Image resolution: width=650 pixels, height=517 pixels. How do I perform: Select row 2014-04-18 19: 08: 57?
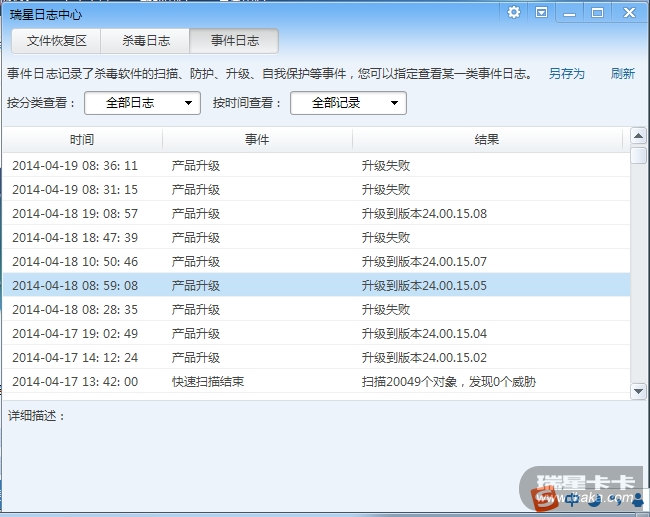317,214
